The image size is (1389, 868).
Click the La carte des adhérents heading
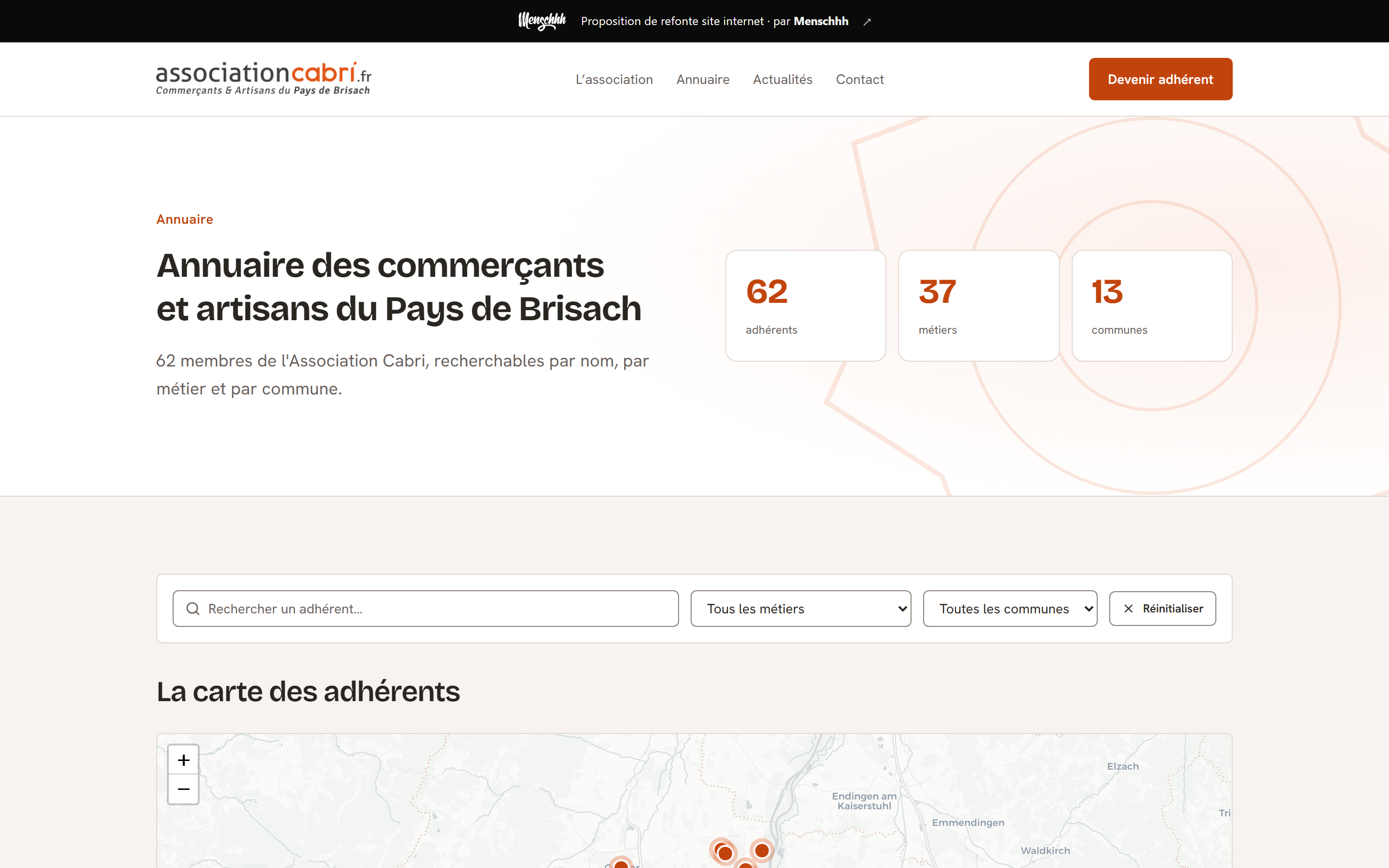(x=308, y=691)
